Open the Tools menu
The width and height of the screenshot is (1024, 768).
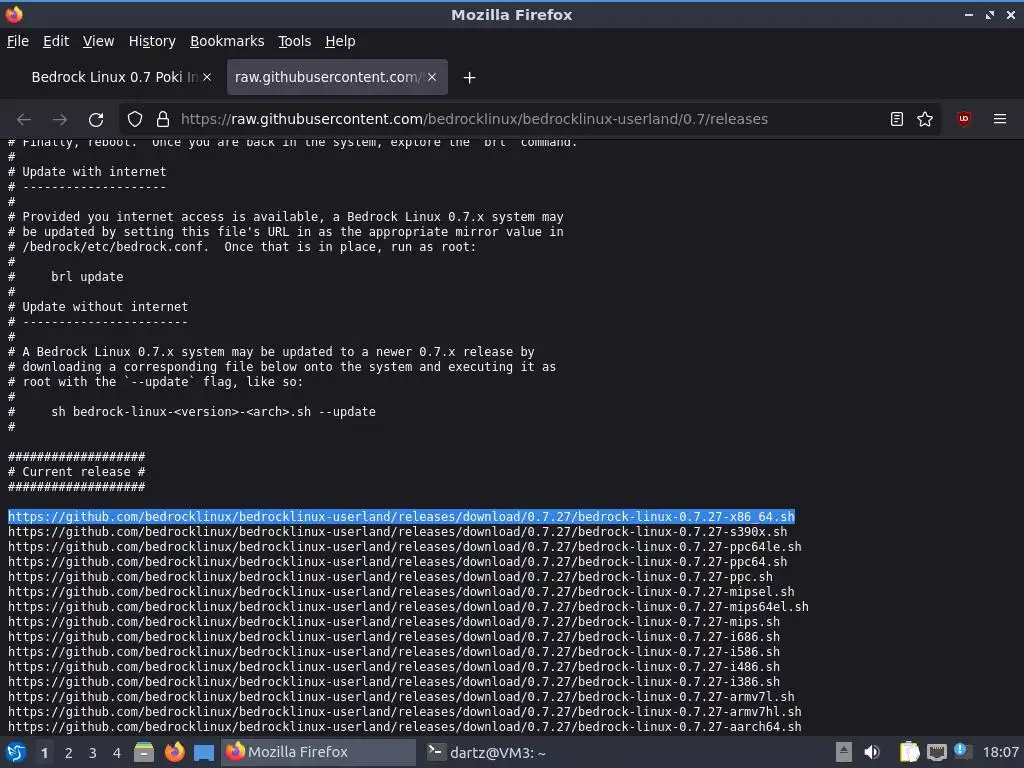[295, 41]
